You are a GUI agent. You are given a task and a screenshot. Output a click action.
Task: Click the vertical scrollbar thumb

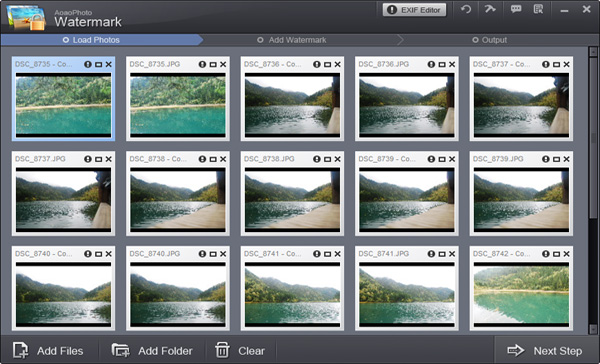[x=593, y=139]
